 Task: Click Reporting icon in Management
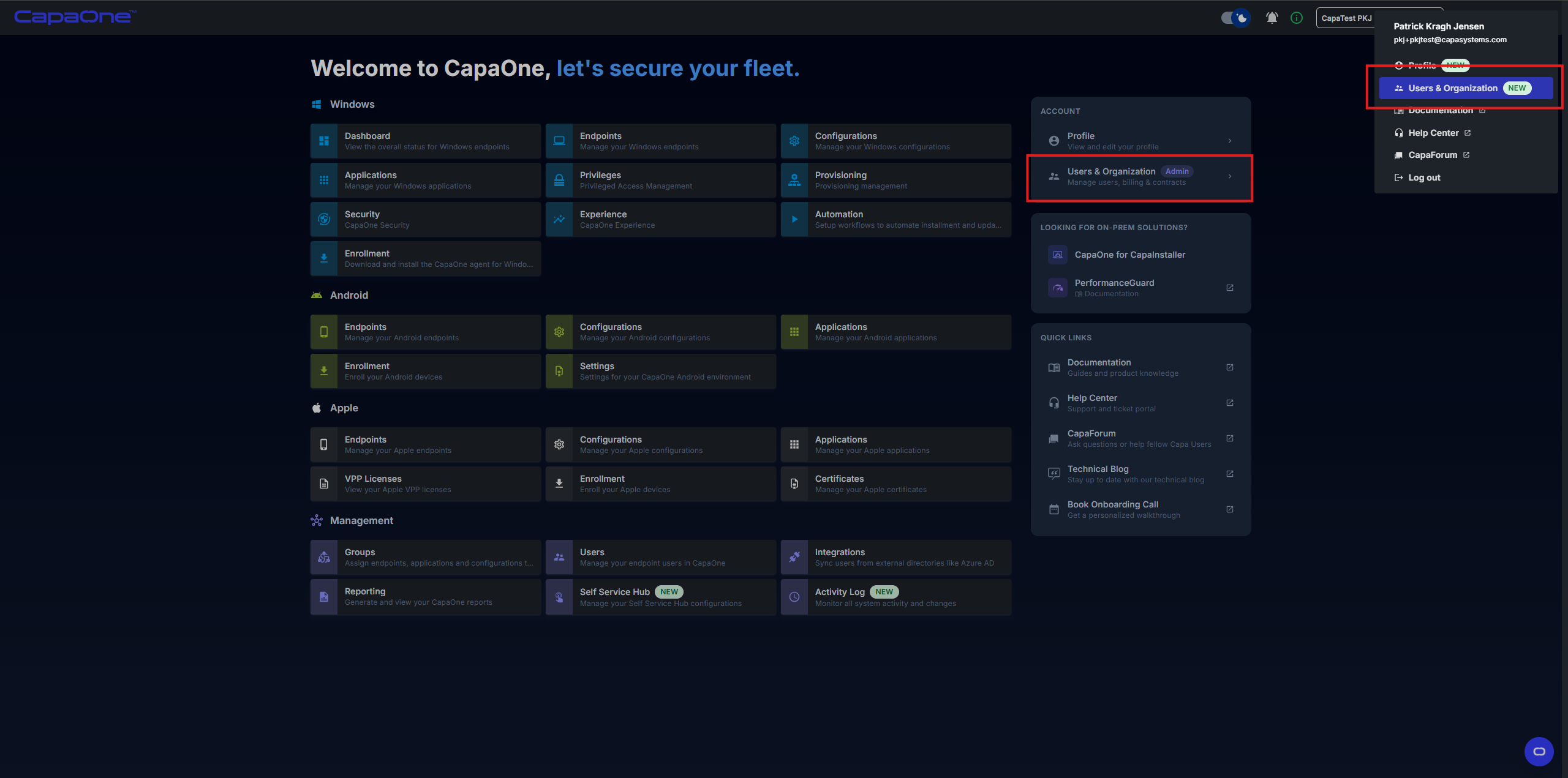(324, 597)
